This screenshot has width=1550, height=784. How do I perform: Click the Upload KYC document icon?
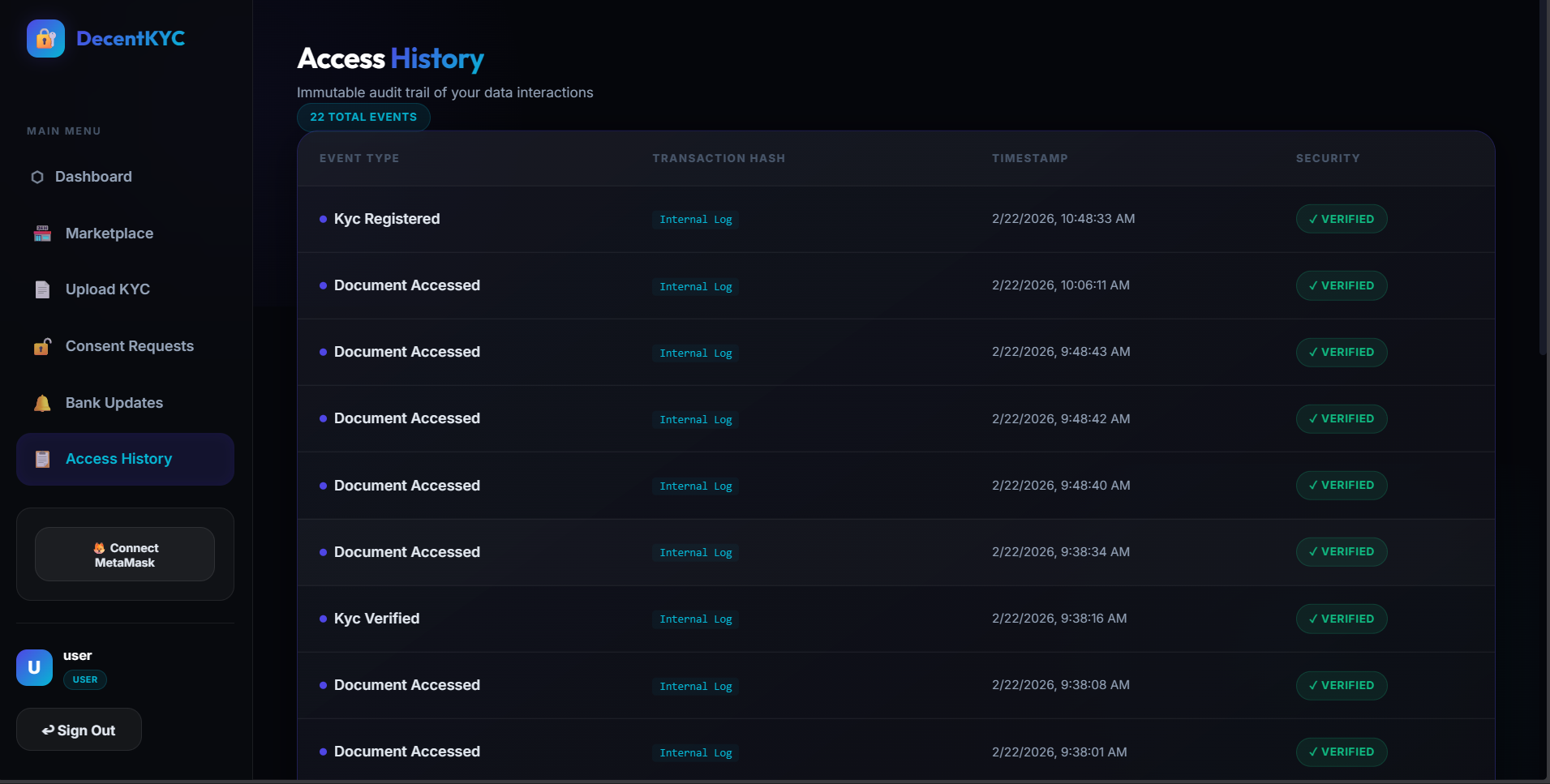click(x=43, y=289)
